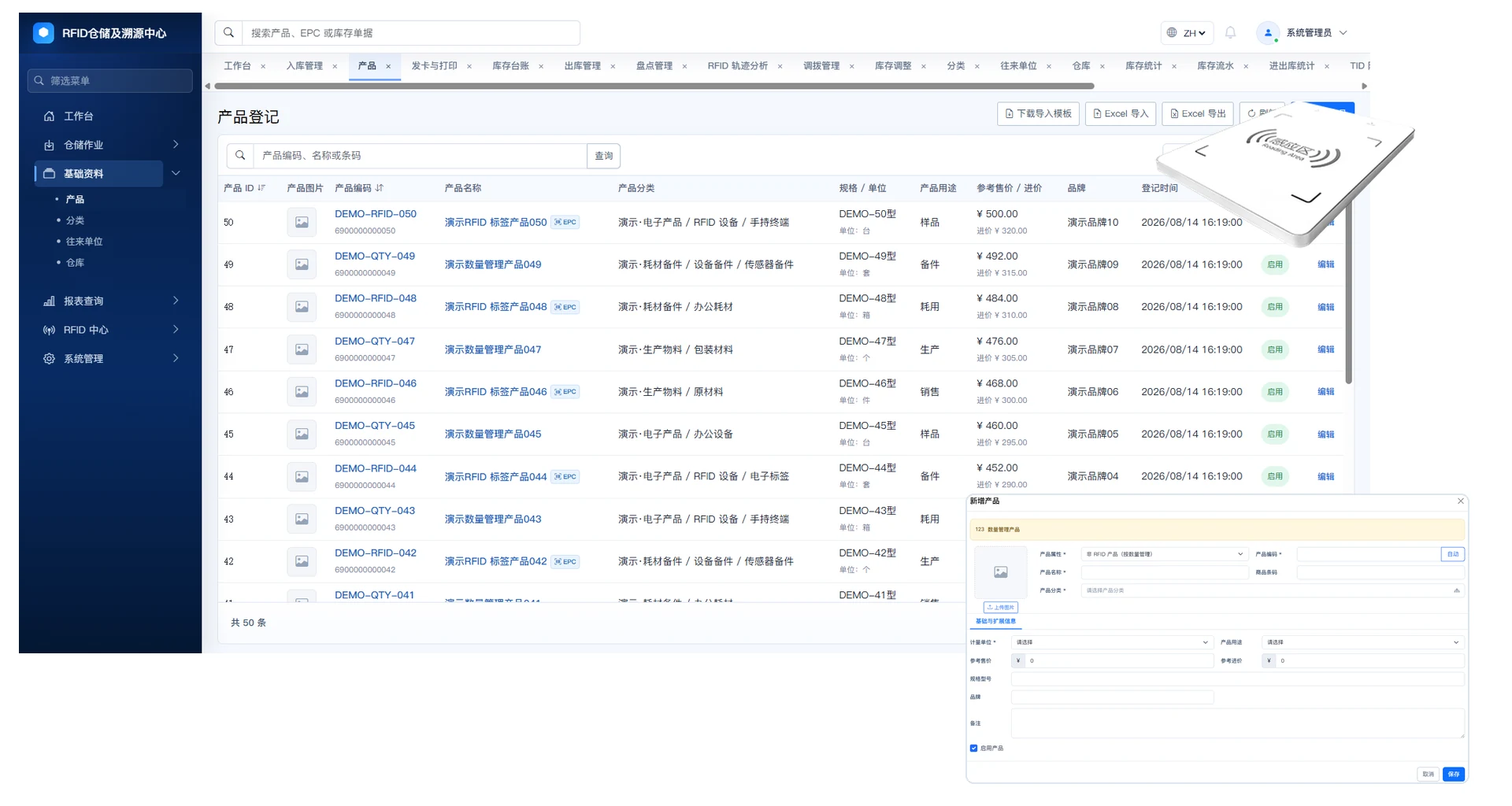Click the 上传图片 button in 新增产品
The image size is (1512, 806).
click(1001, 608)
